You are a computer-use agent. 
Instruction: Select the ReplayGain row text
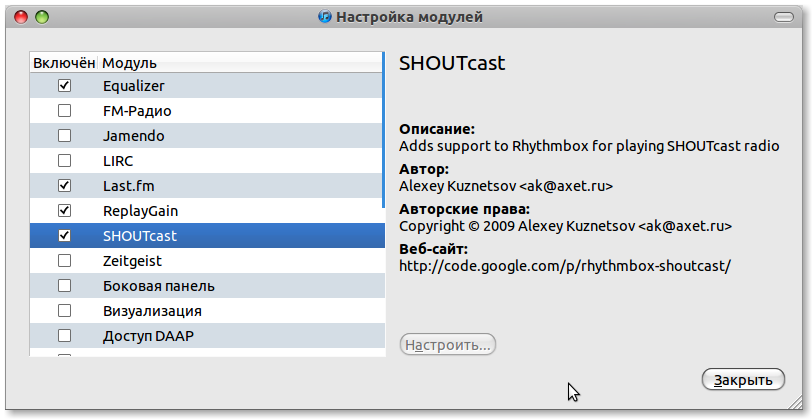click(140, 211)
